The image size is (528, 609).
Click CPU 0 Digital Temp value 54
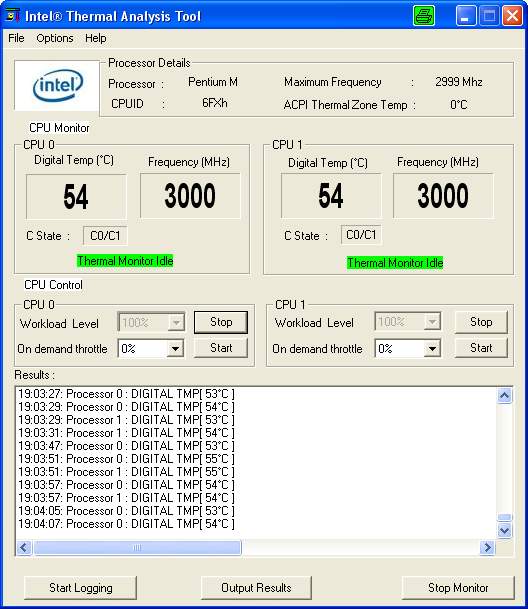tap(76, 197)
